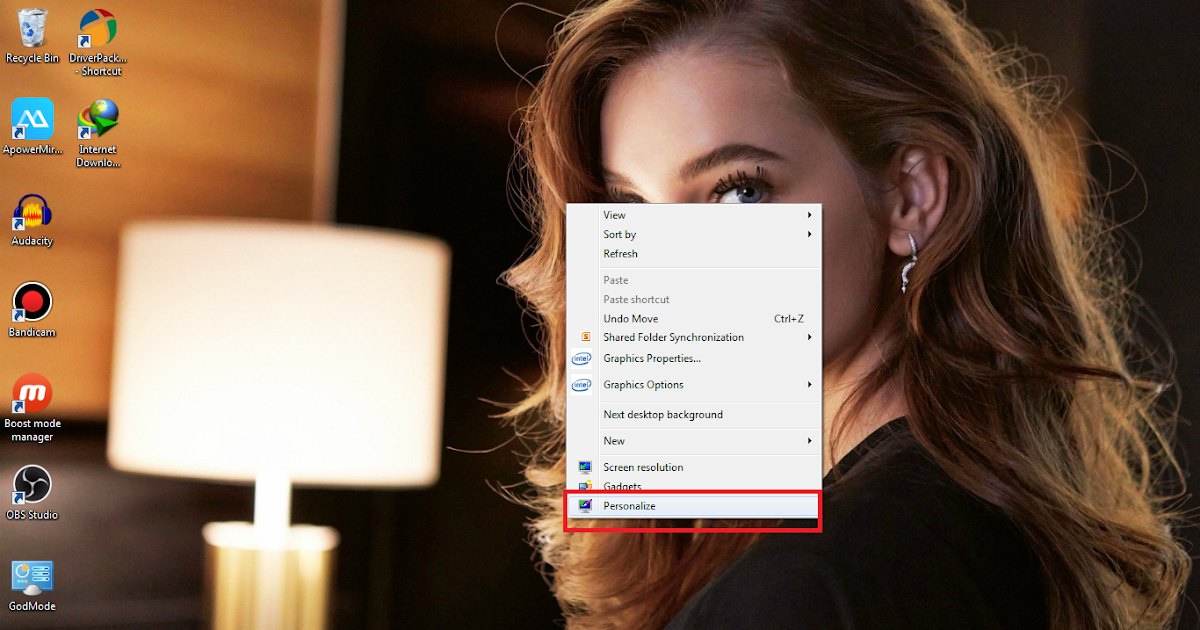Viewport: 1200px width, 630px height.
Task: Open Graphics Properties... from the menu
Action: 693,358
